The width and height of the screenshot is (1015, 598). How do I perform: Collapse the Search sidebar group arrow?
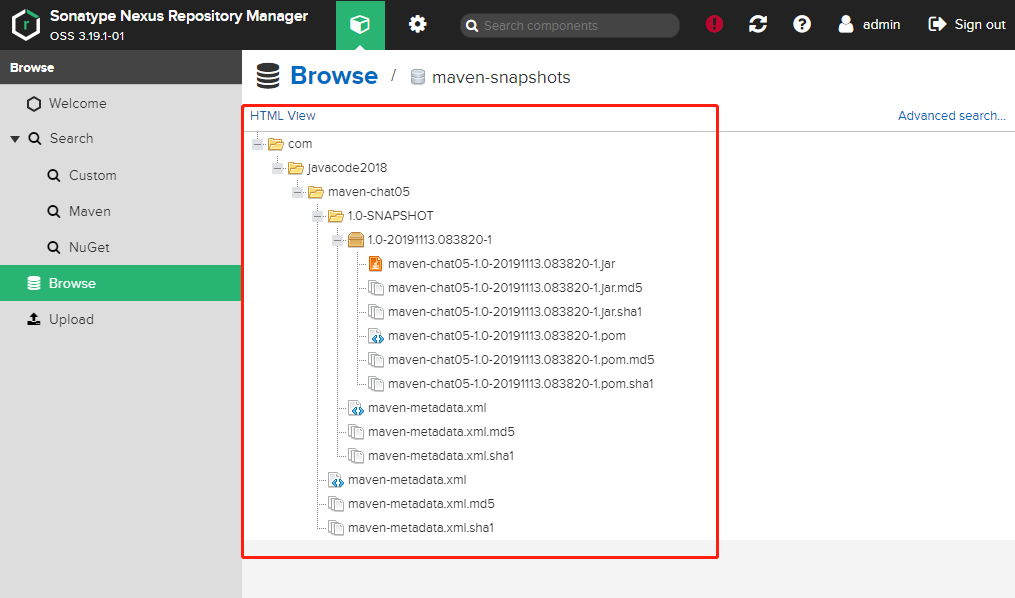(15, 138)
